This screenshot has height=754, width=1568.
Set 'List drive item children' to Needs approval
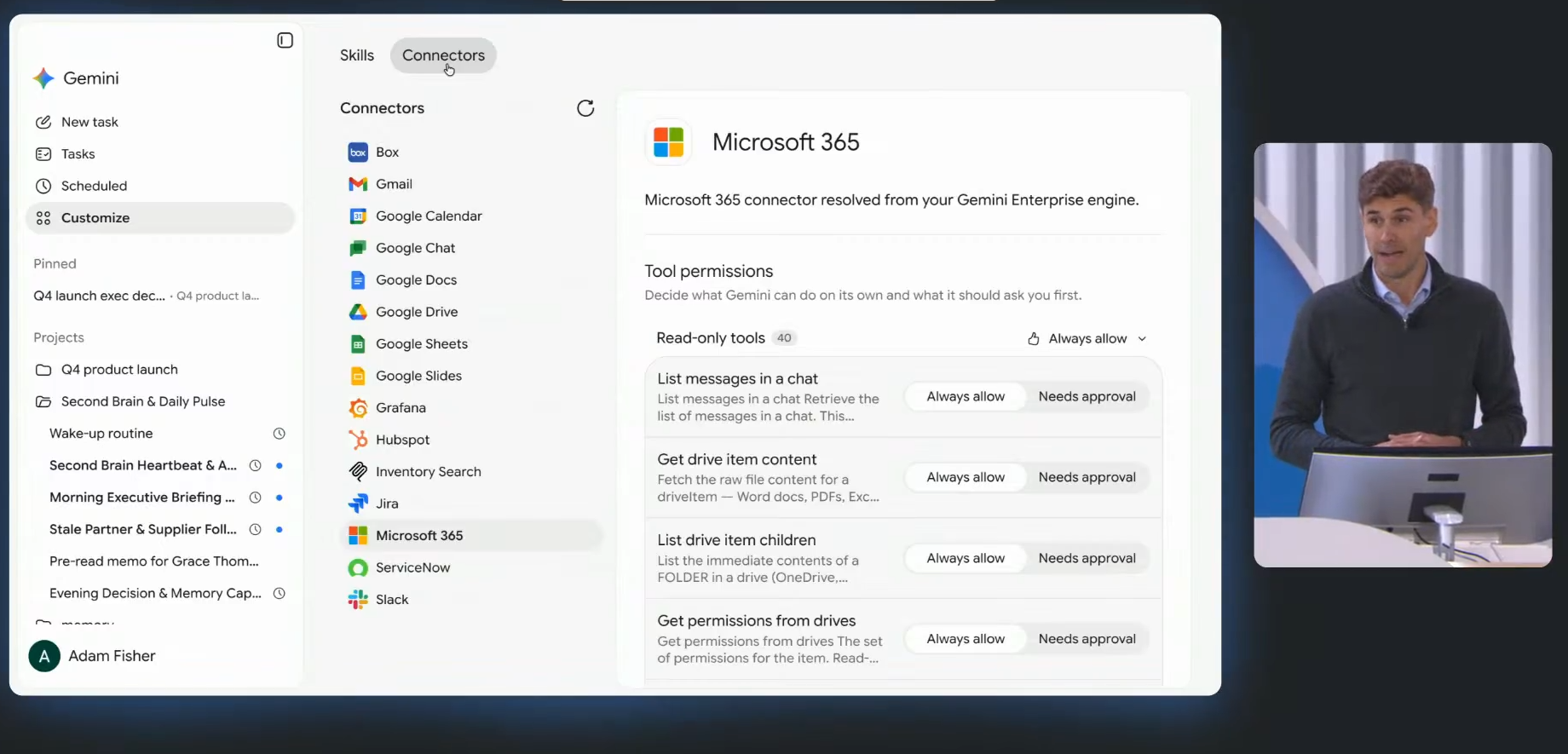[x=1087, y=559]
